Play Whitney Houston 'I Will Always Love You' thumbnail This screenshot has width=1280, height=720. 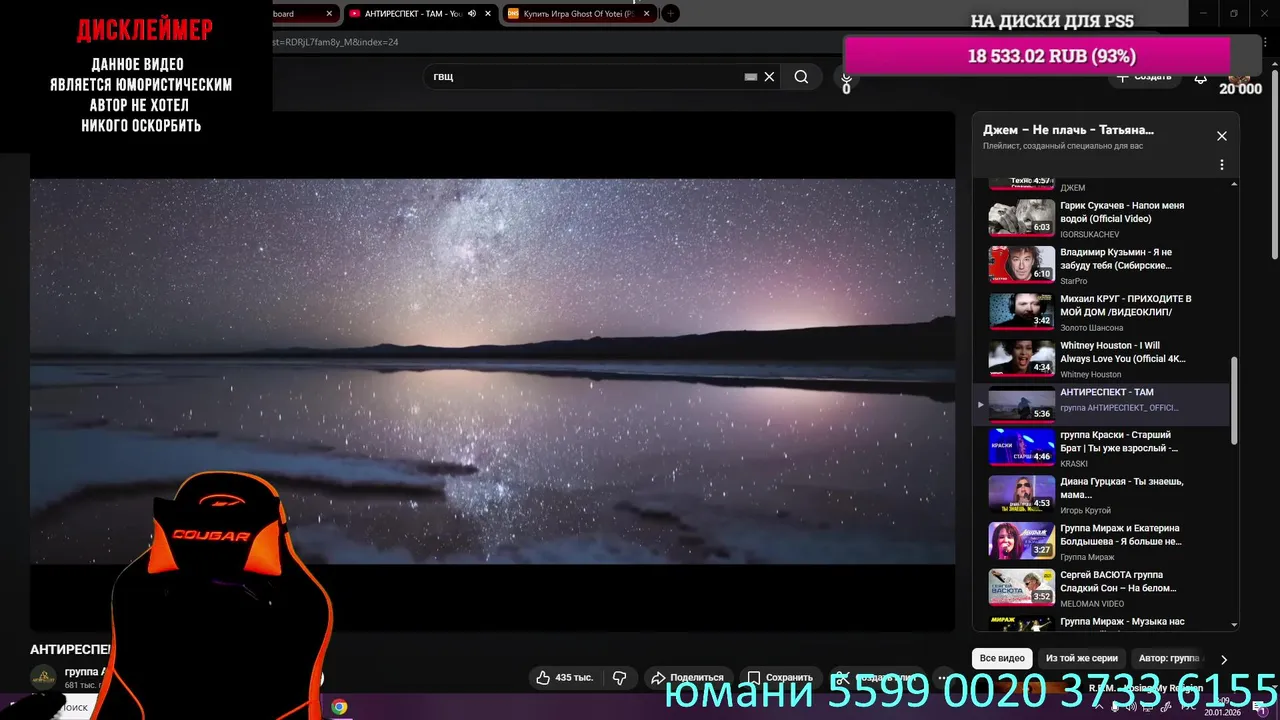tap(1021, 358)
